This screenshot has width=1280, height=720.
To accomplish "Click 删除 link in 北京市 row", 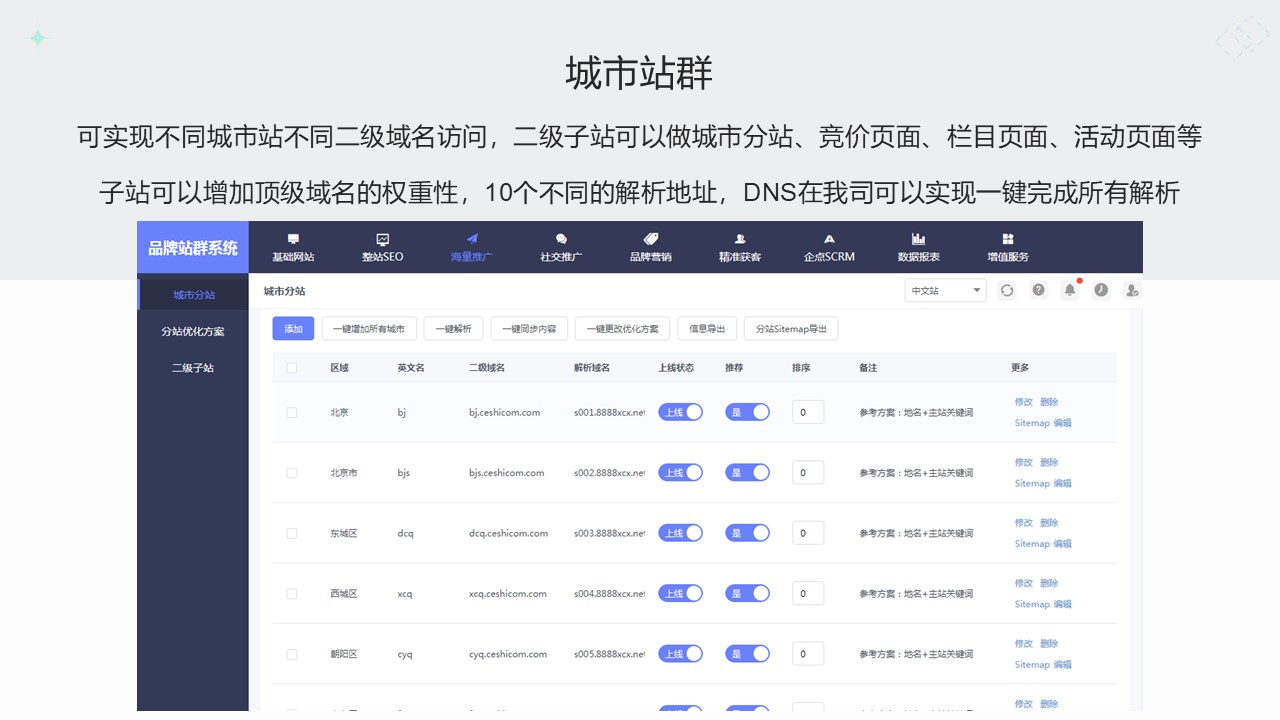I will 1049,462.
